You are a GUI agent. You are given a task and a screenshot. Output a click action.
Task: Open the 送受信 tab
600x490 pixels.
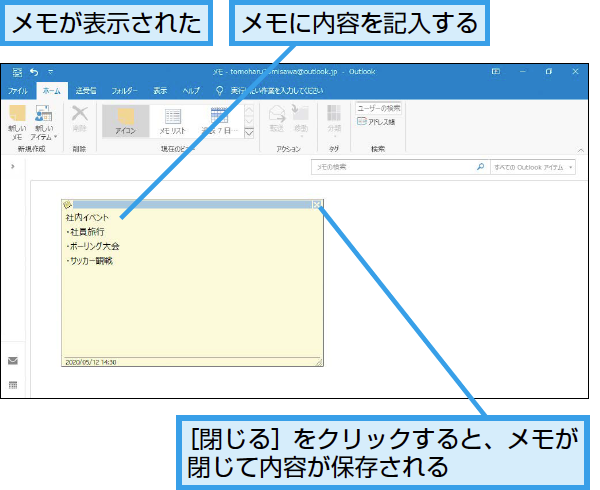click(x=86, y=91)
